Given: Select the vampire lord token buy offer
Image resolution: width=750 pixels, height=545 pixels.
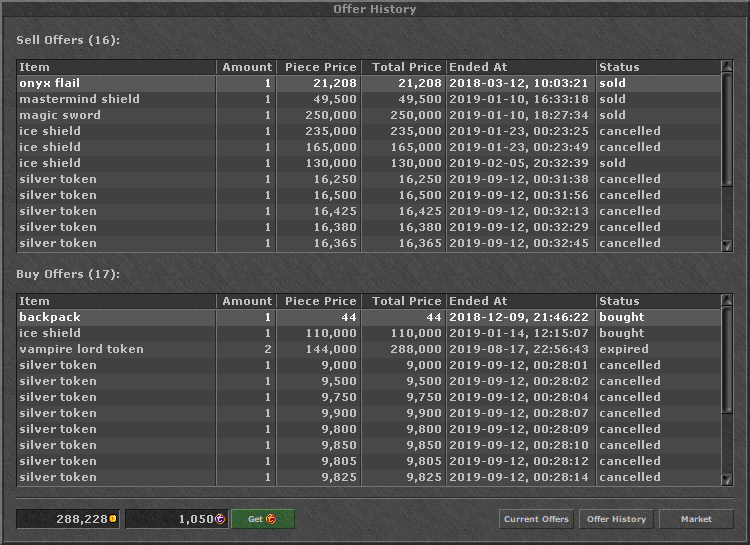Looking at the screenshot, I should [369, 349].
